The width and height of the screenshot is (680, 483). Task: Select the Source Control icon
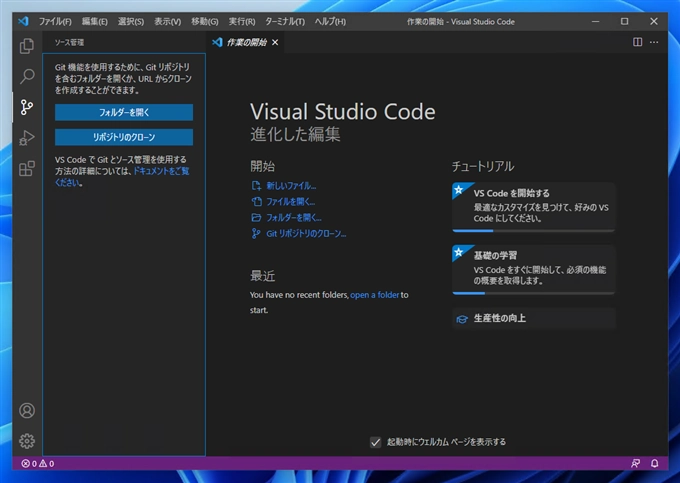coord(27,107)
